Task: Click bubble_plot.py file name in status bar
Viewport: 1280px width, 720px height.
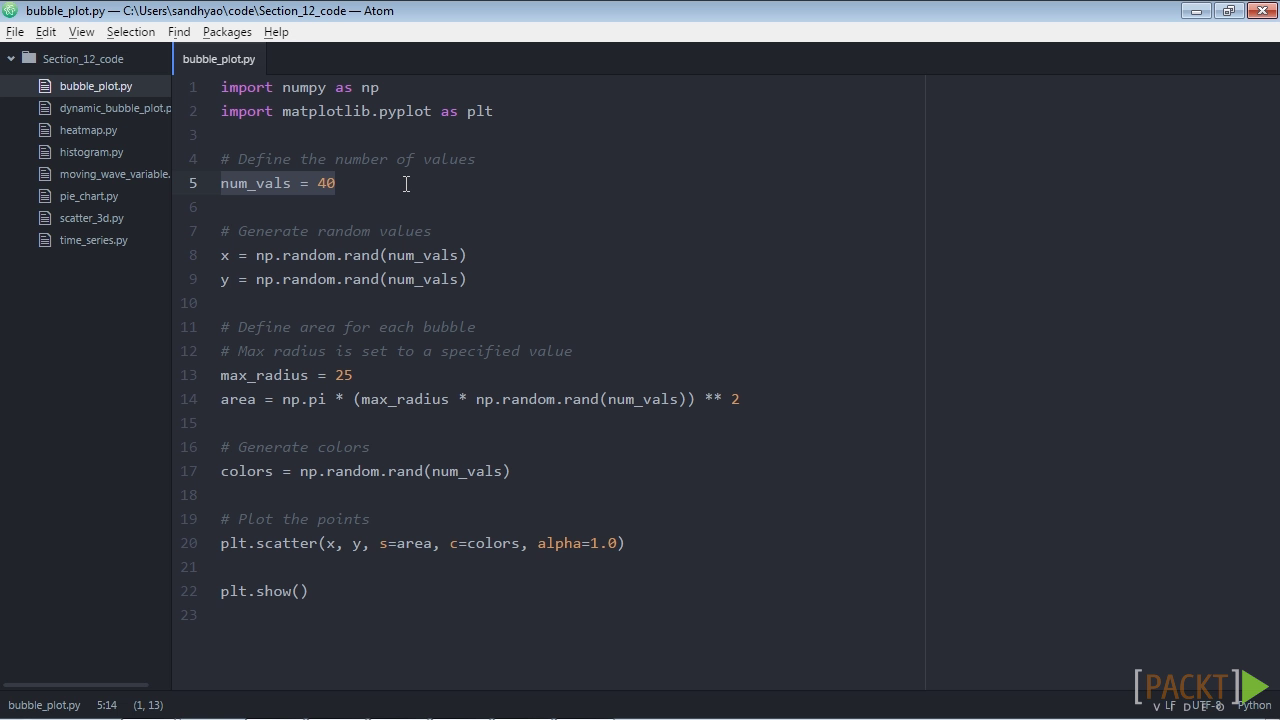Action: (44, 705)
